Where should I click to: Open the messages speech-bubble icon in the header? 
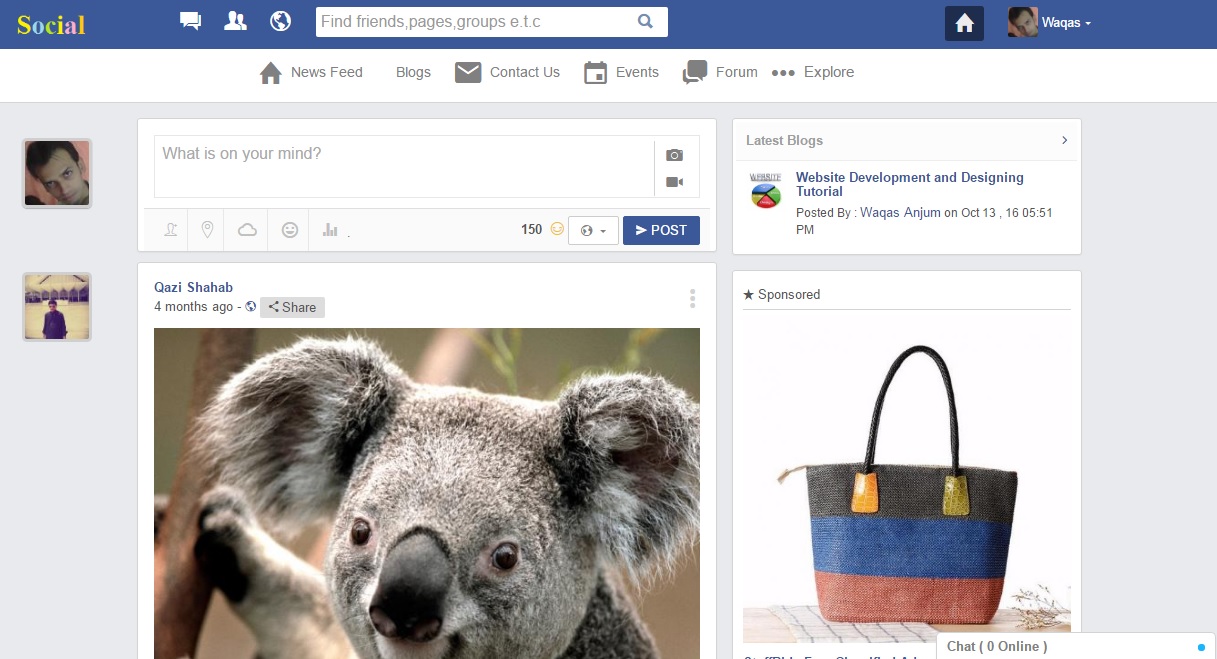coord(190,21)
